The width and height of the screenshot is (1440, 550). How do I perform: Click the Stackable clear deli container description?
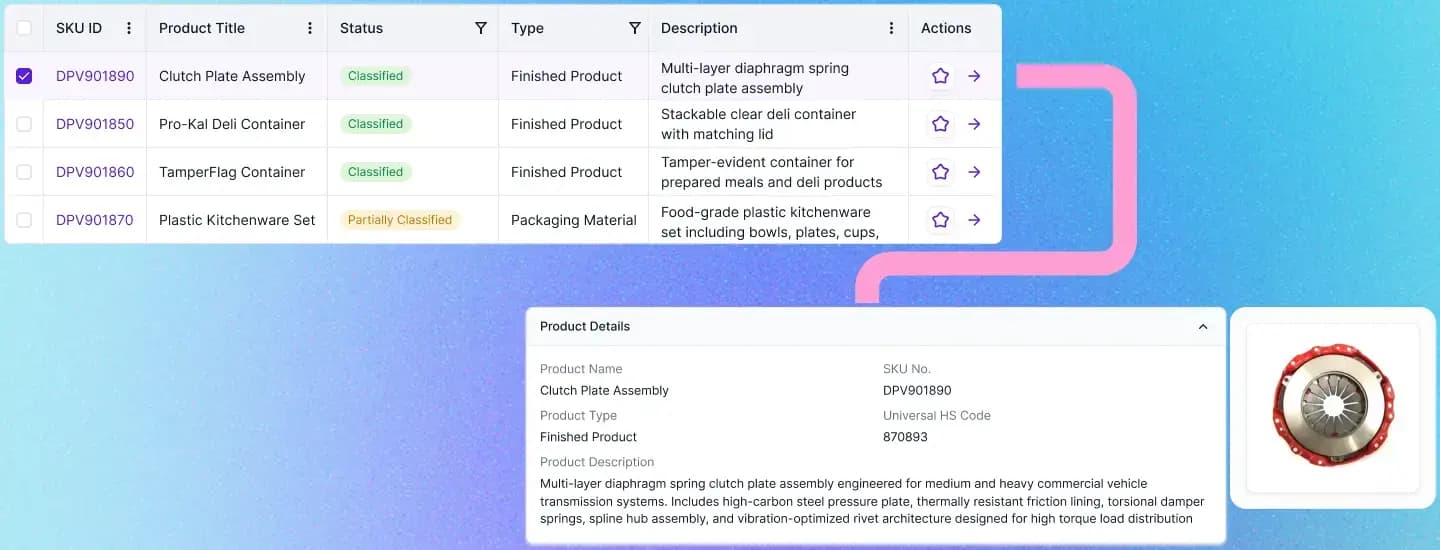(758, 124)
